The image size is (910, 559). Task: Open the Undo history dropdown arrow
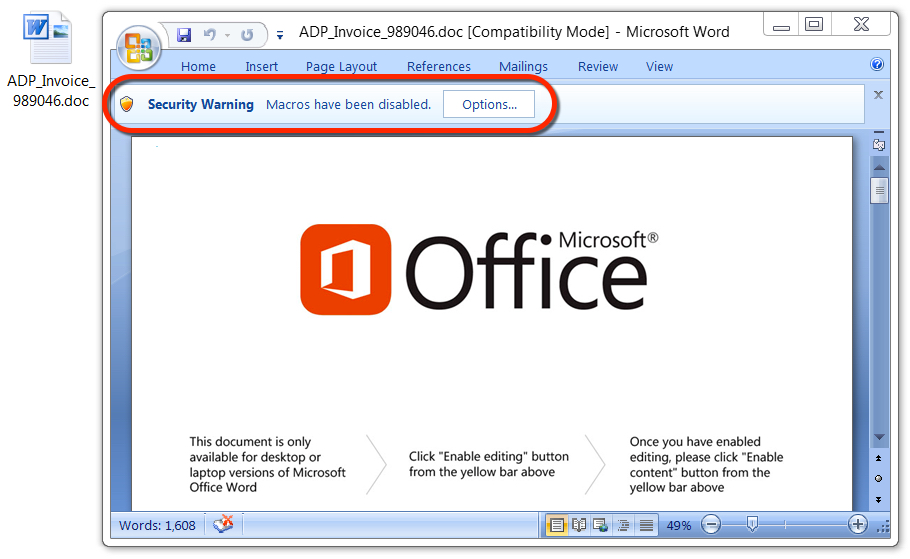(228, 35)
